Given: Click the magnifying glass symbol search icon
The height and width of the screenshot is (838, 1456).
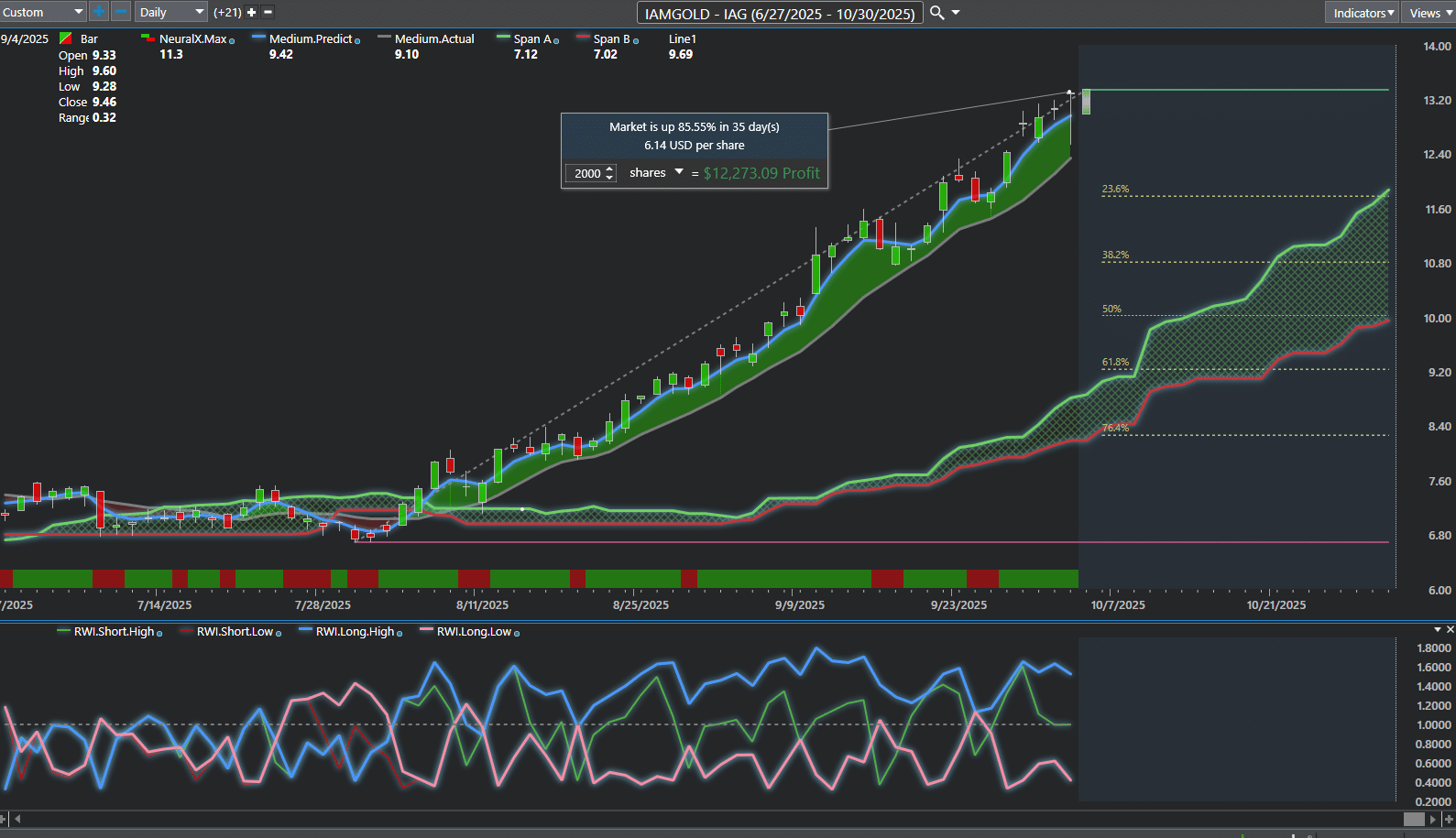Looking at the screenshot, I should click(x=936, y=13).
